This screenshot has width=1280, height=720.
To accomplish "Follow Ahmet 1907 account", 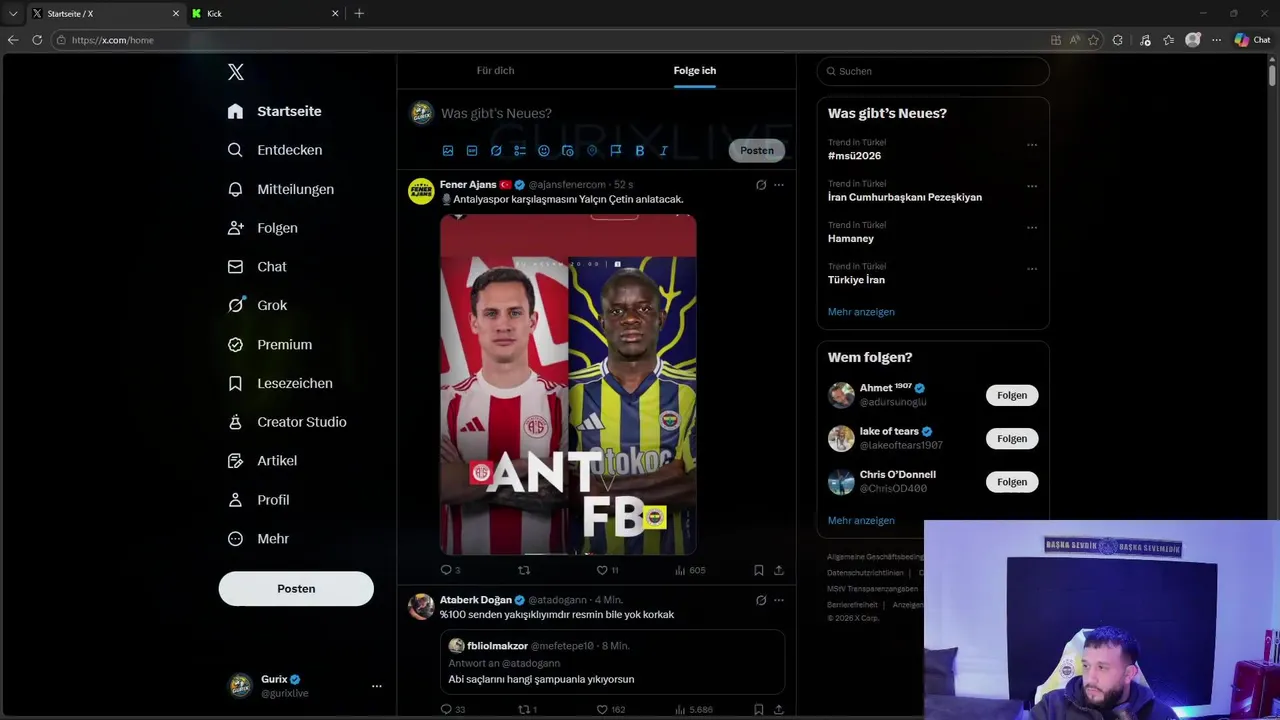I will point(1012,395).
